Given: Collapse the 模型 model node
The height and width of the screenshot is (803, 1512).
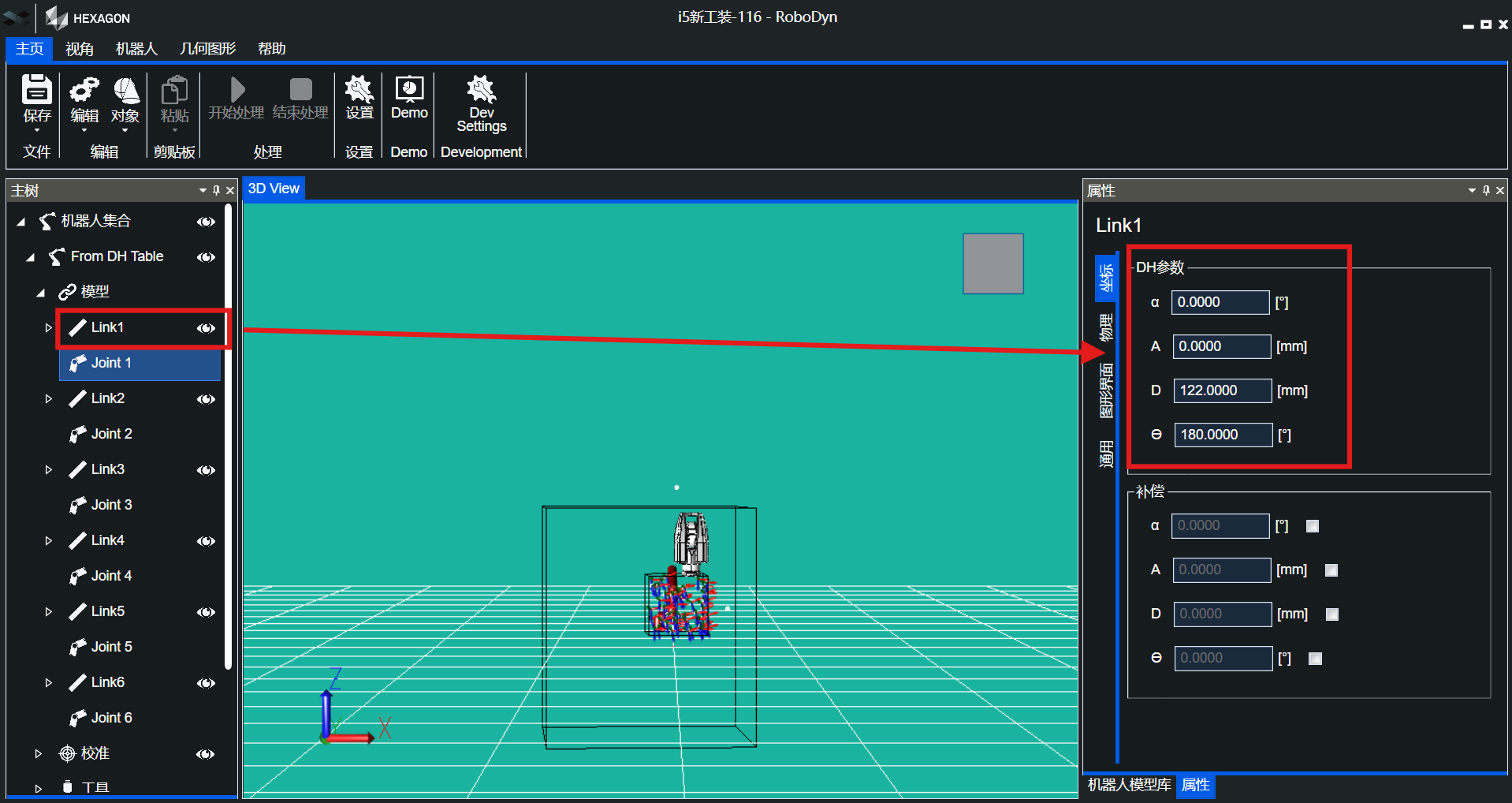Looking at the screenshot, I should tap(41, 293).
